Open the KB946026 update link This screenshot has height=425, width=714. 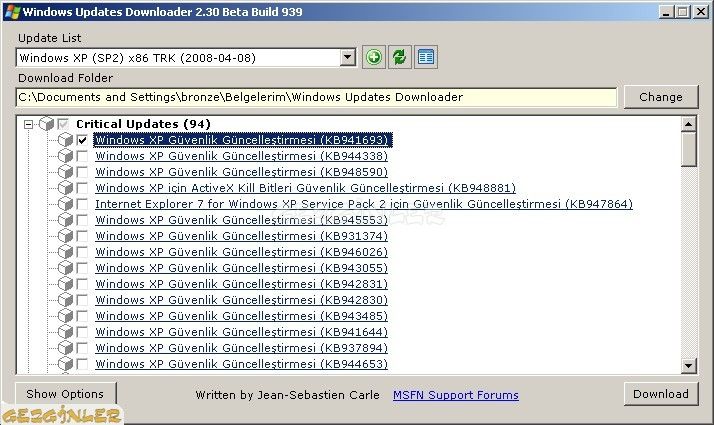242,251
